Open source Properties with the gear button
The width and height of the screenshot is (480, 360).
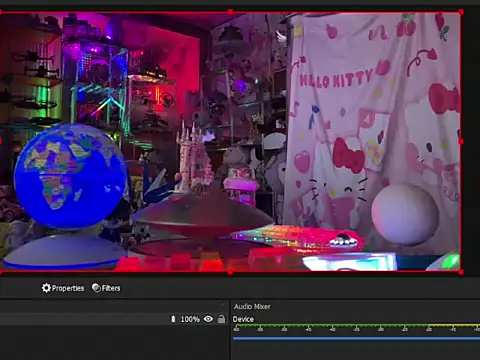click(63, 288)
